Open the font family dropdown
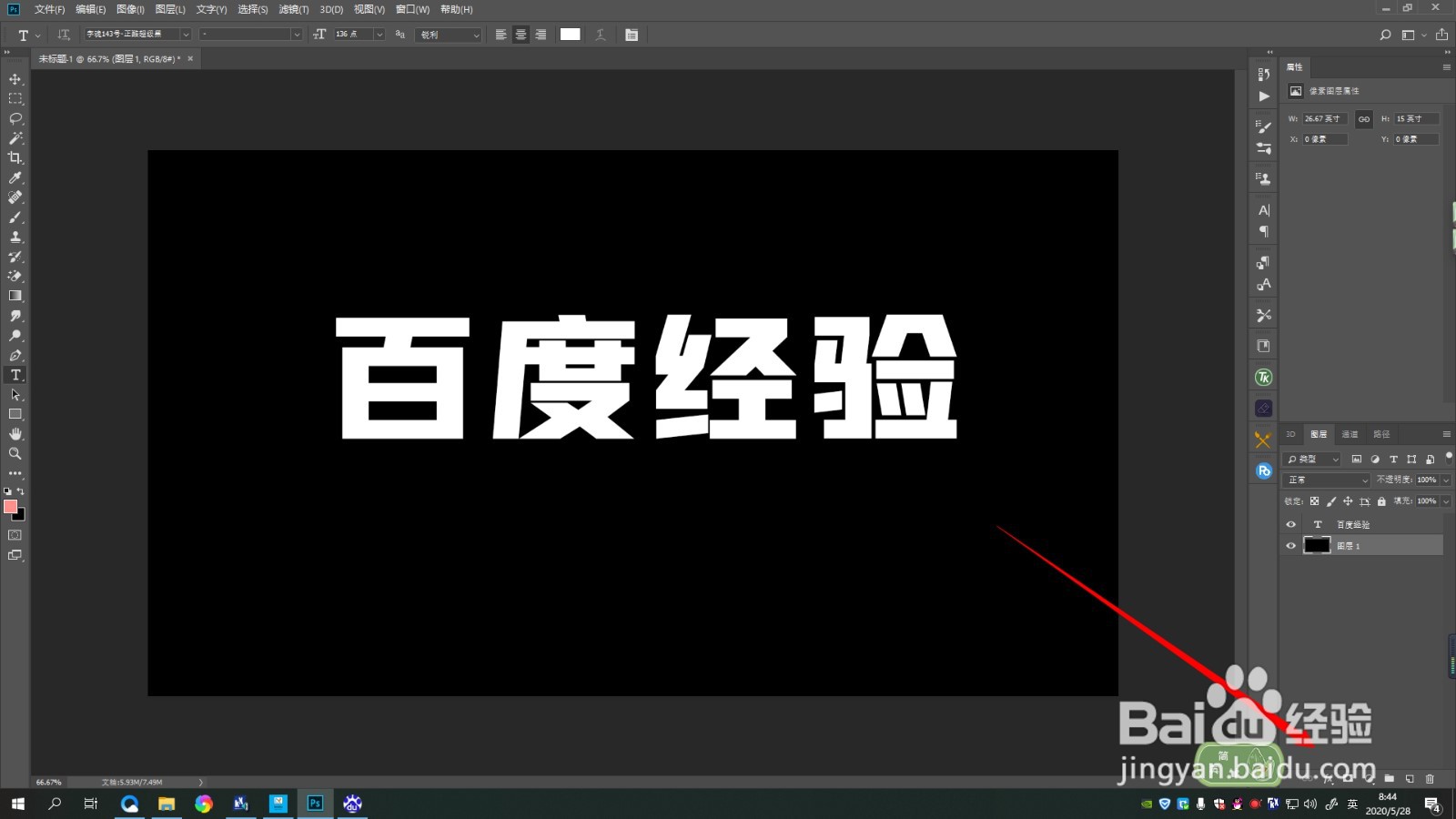This screenshot has height=819, width=1456. 186,35
